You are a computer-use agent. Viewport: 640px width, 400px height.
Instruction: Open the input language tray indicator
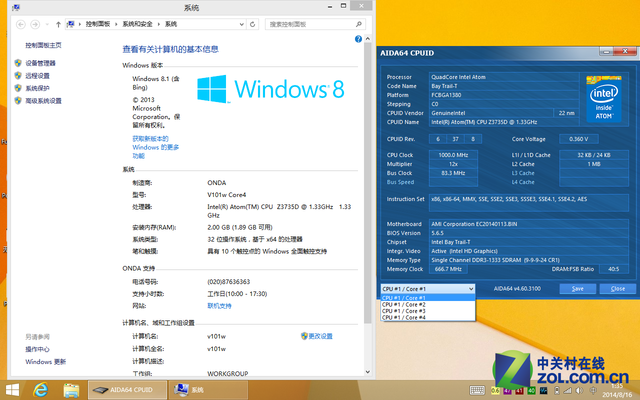tap(593, 391)
